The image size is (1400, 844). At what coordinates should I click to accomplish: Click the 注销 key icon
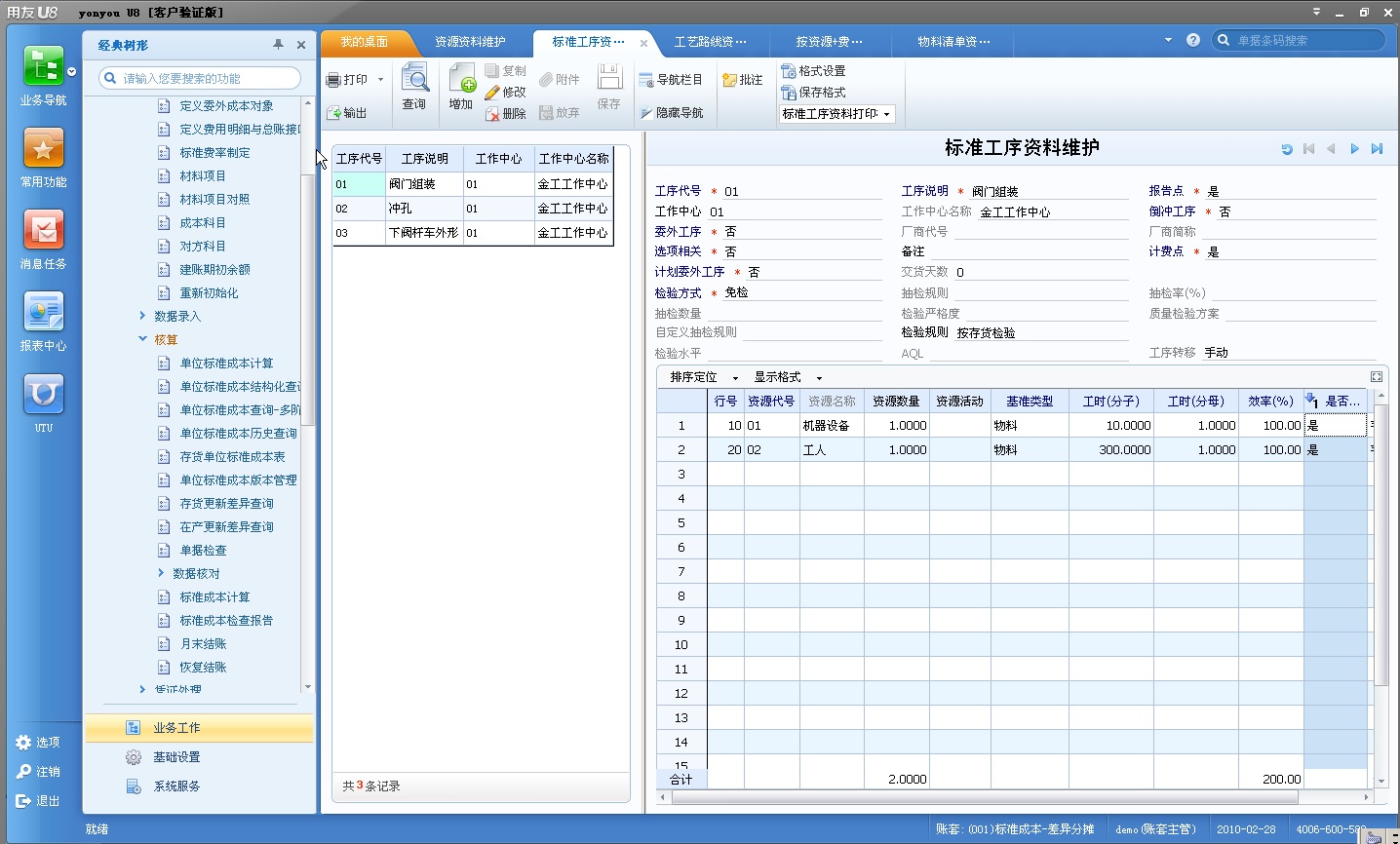(x=23, y=772)
